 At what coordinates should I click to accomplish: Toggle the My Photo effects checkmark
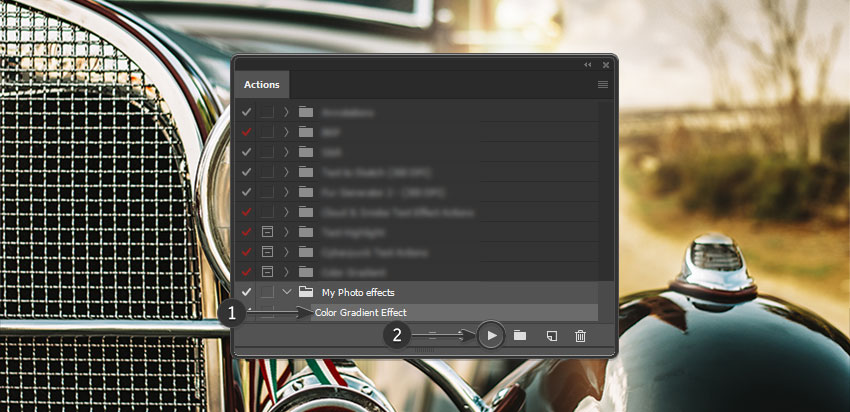(246, 292)
